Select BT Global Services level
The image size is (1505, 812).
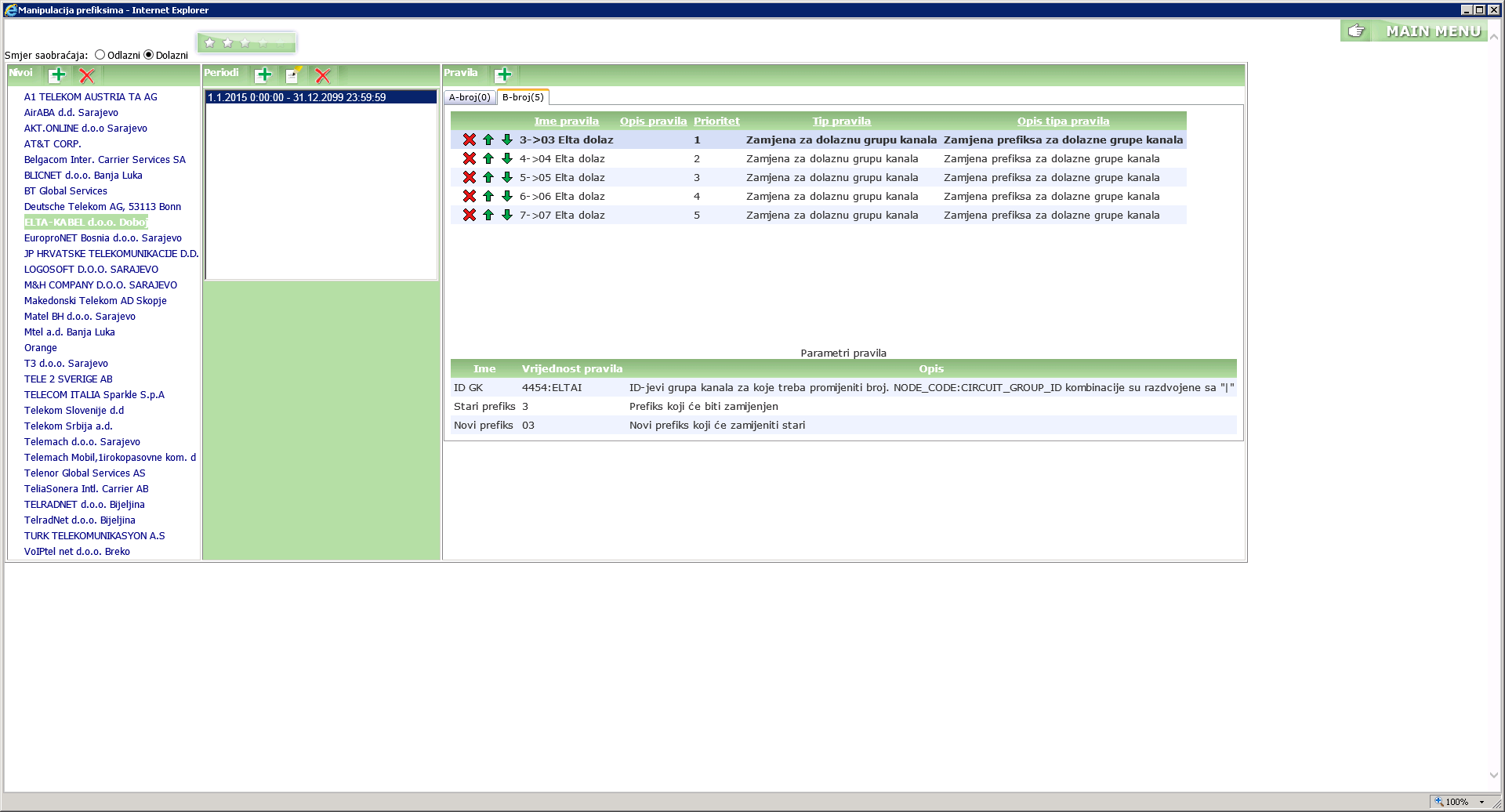pos(66,191)
